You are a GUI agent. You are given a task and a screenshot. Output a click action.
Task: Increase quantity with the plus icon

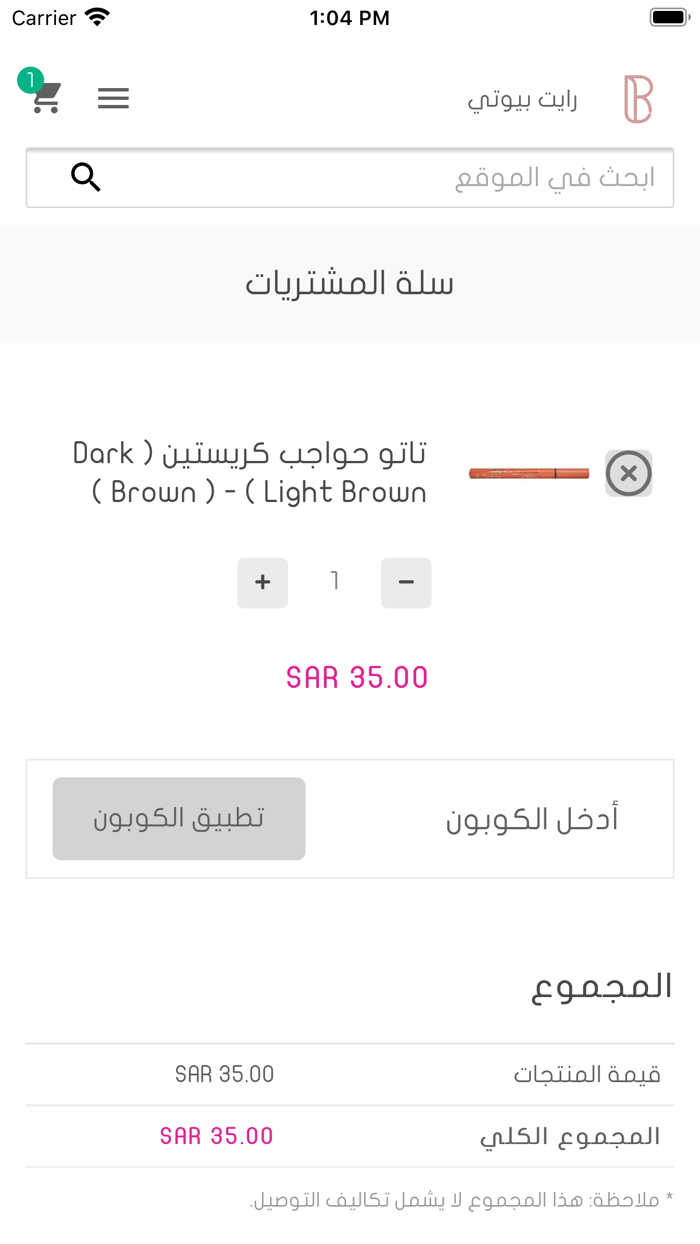[262, 582]
